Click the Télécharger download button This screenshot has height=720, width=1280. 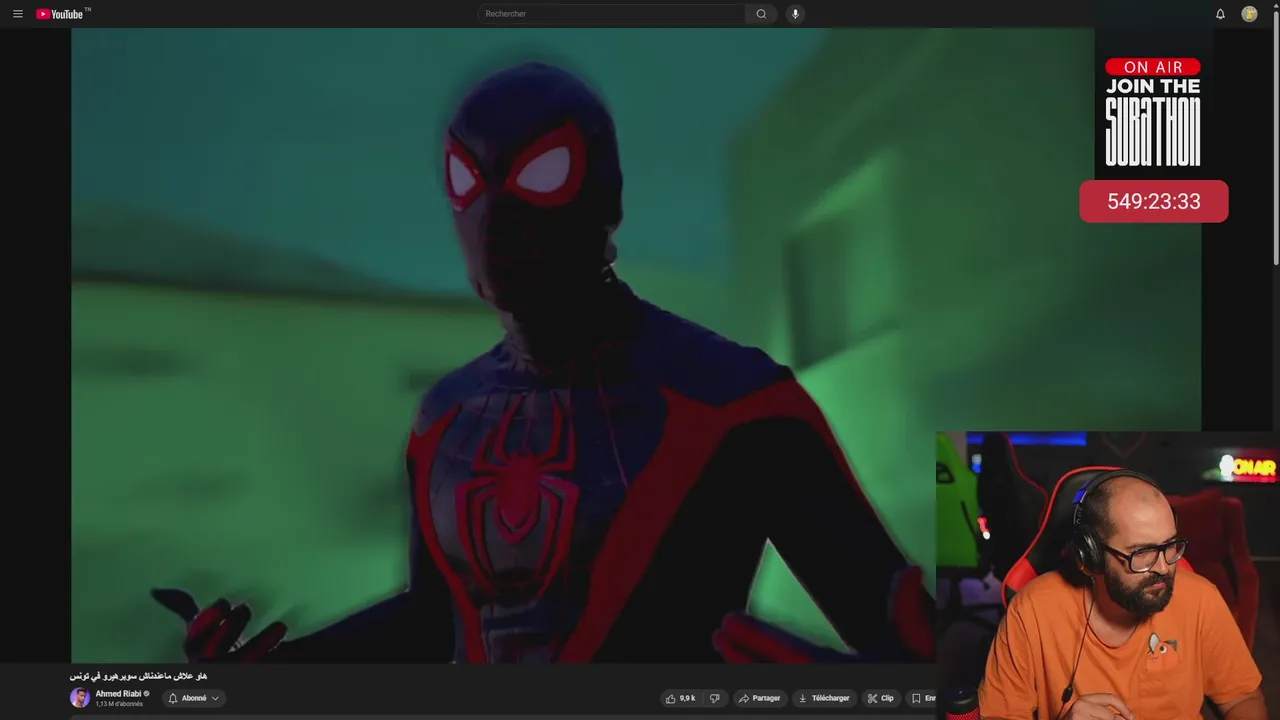(x=824, y=698)
